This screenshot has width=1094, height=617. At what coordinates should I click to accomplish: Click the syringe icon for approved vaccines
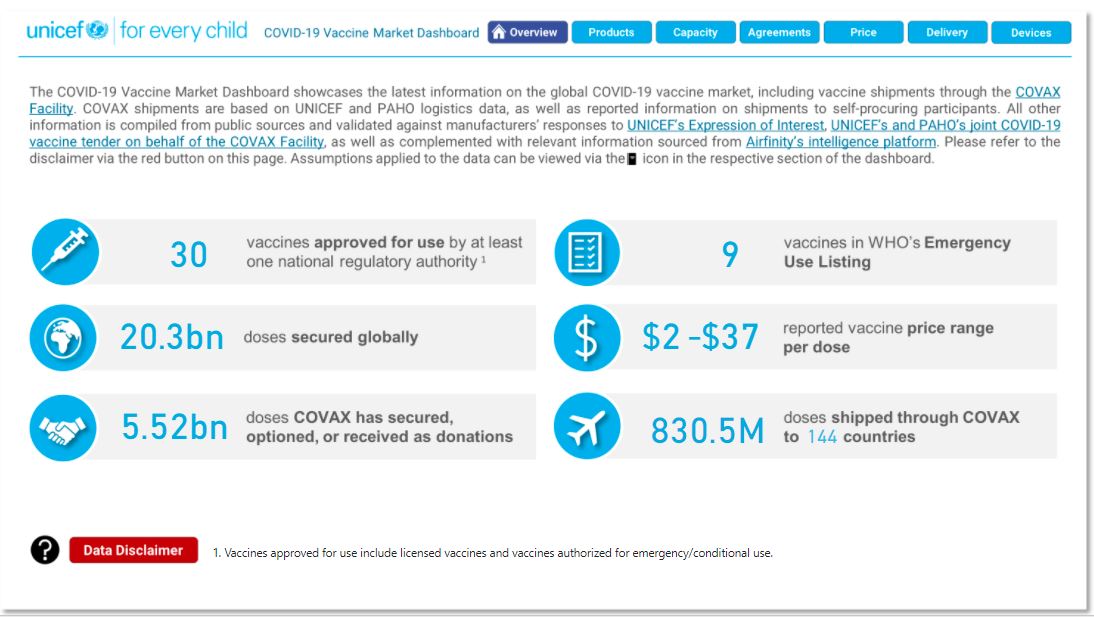click(x=65, y=251)
